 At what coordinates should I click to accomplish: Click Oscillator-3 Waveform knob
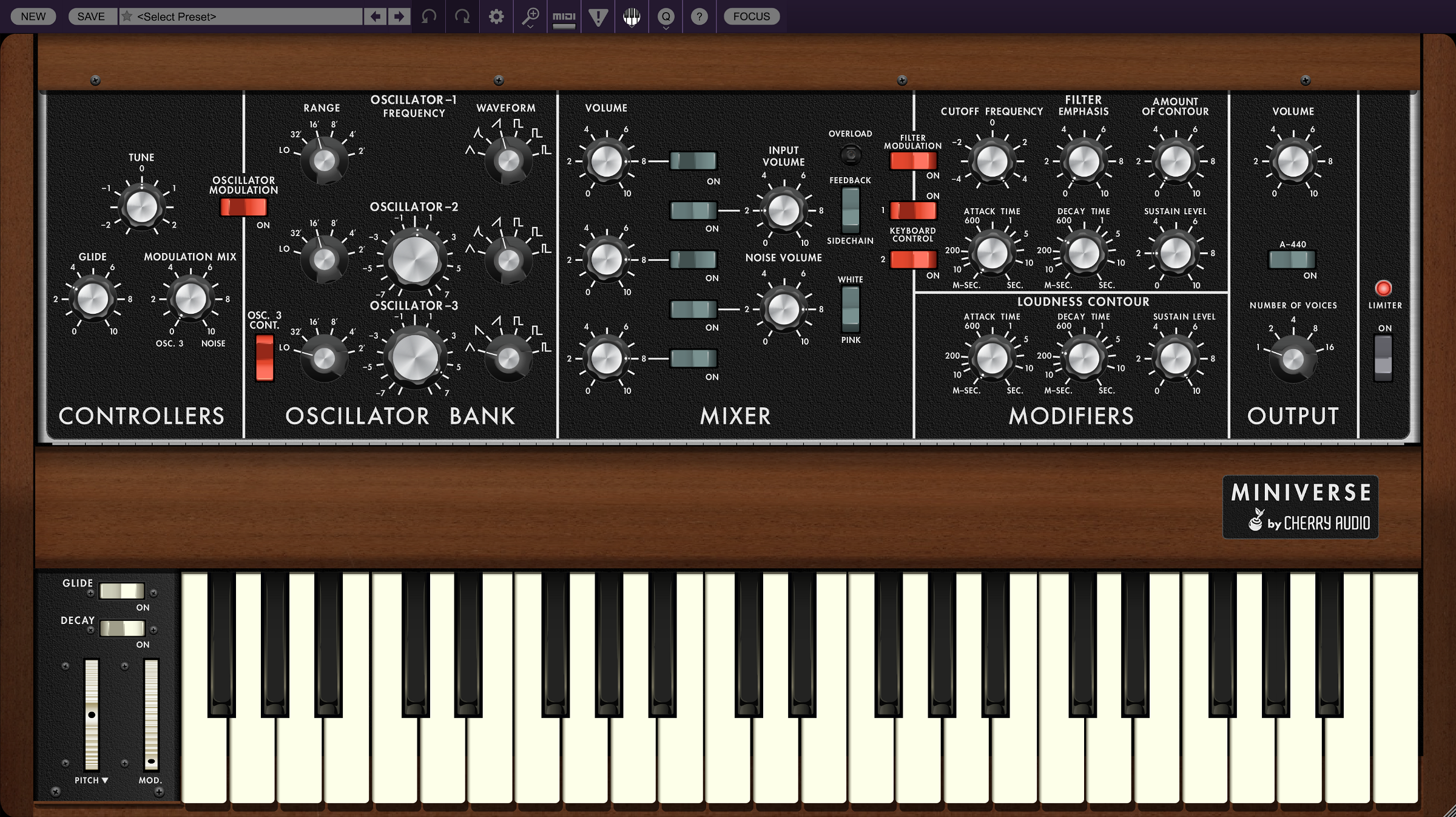click(x=508, y=358)
